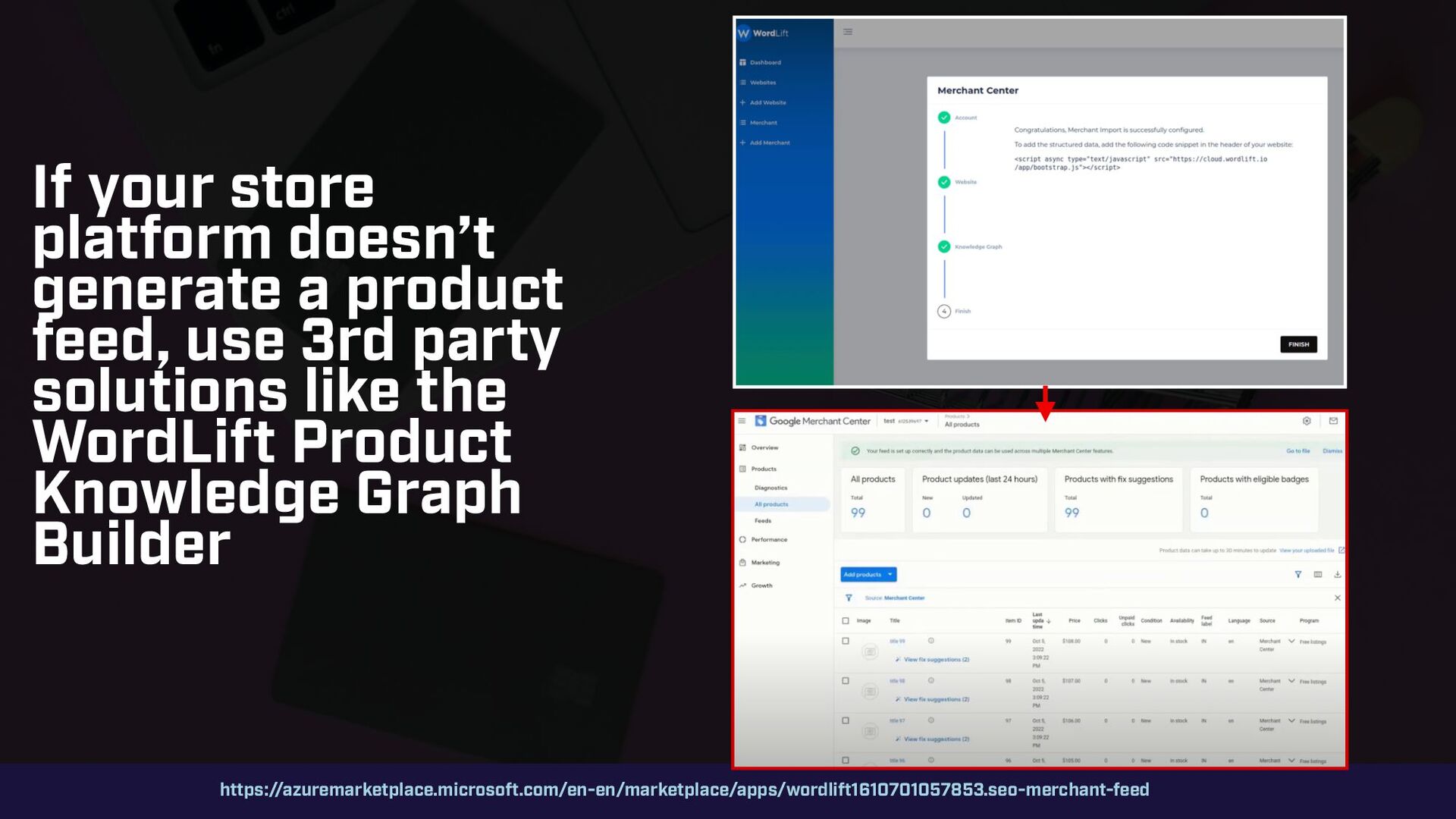
Task: Select Add Merchant in WordLift sidebar
Action: click(x=770, y=143)
